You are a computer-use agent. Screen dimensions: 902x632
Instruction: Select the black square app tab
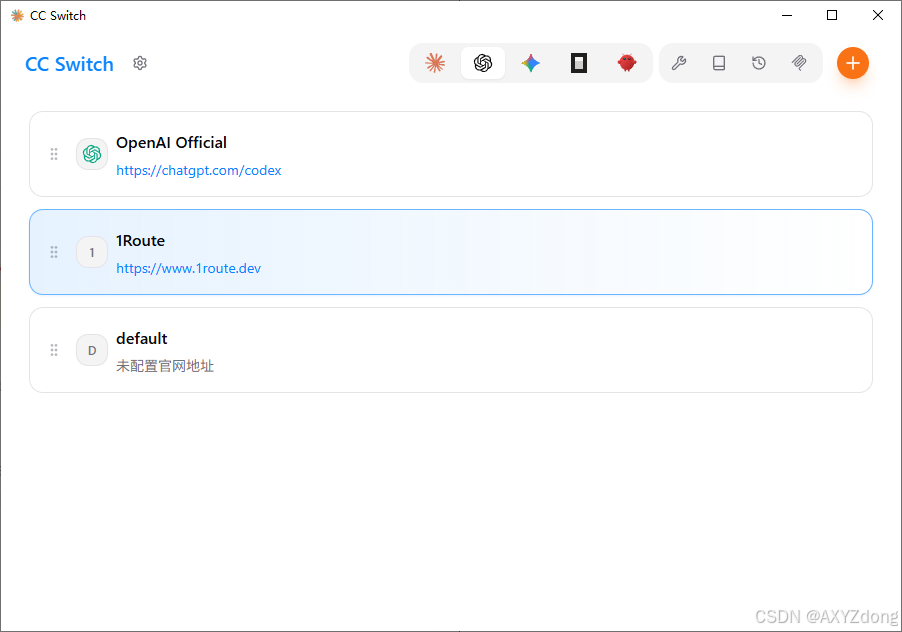click(579, 63)
